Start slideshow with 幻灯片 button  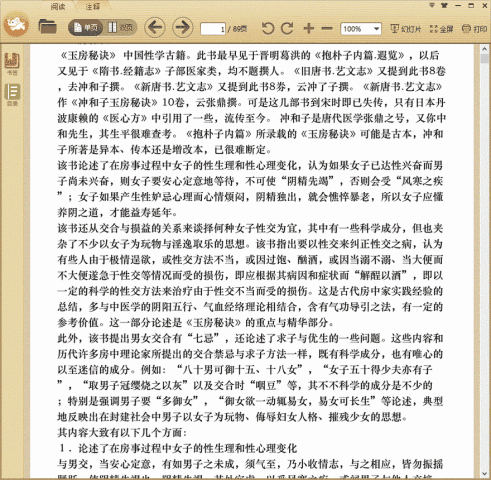406,29
